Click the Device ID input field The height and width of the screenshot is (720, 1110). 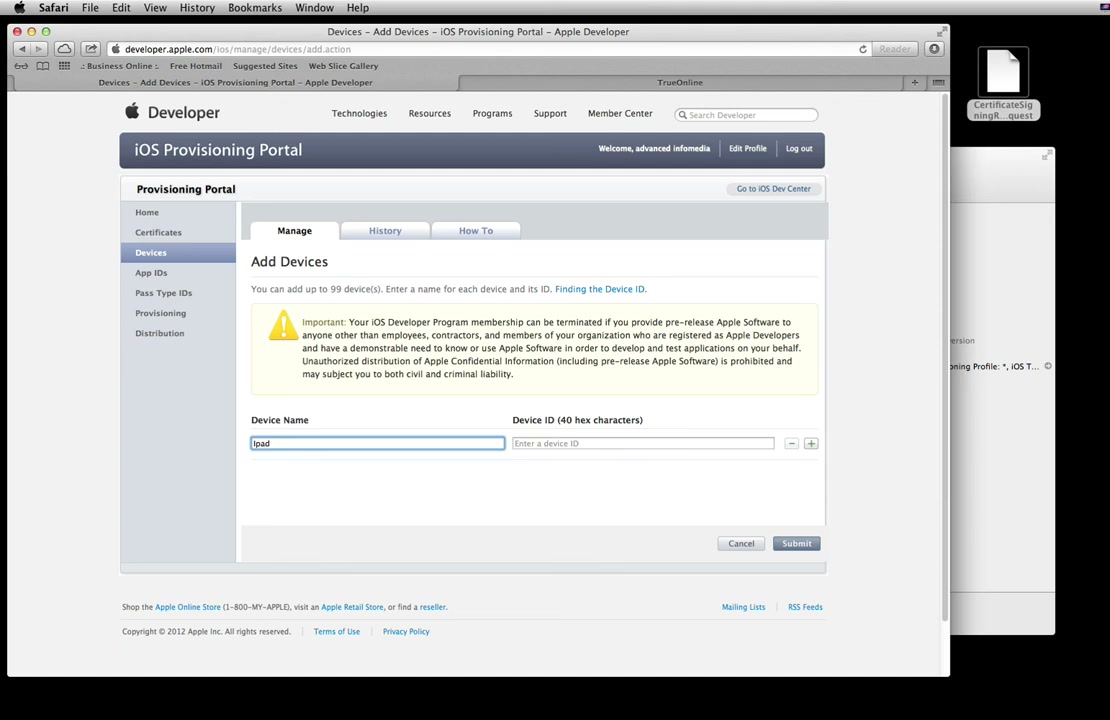[x=643, y=443]
